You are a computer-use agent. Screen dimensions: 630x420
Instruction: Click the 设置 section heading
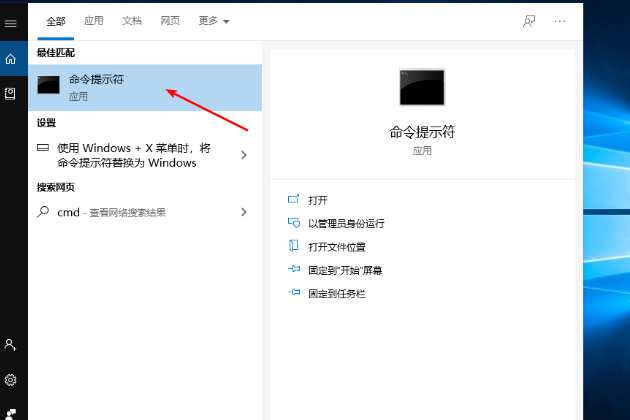pyautogui.click(x=46, y=123)
